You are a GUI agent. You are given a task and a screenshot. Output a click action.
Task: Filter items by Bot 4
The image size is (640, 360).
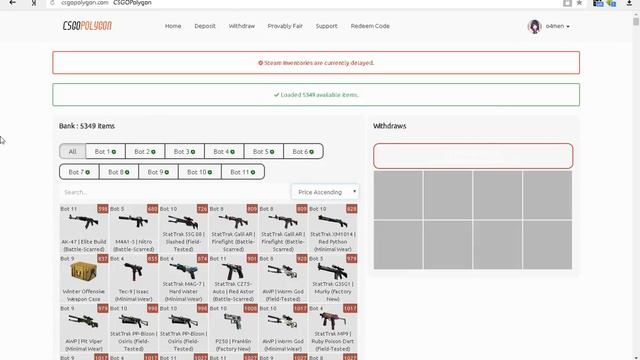pos(224,151)
